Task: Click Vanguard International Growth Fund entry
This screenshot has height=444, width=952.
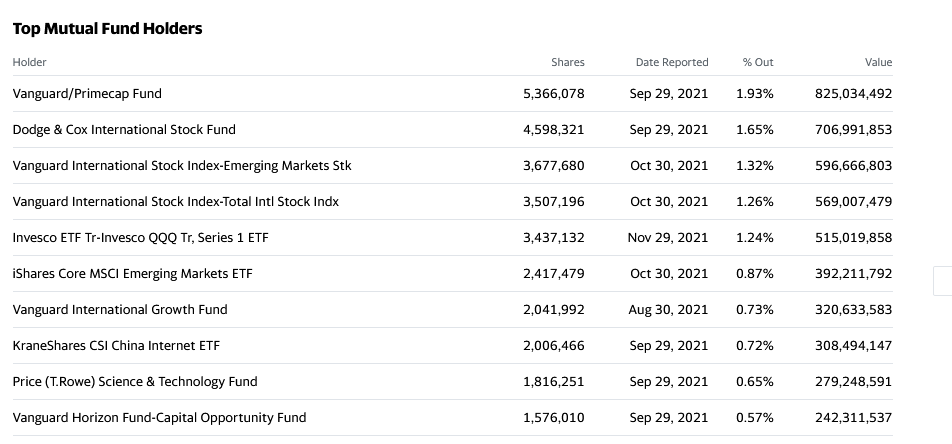Action: 120,309
